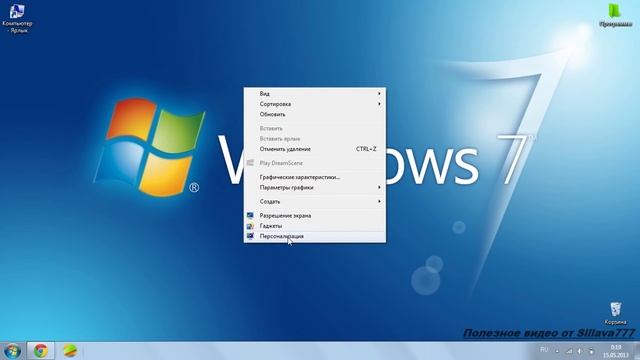Choose Вид in the context menu

pyautogui.click(x=315, y=93)
